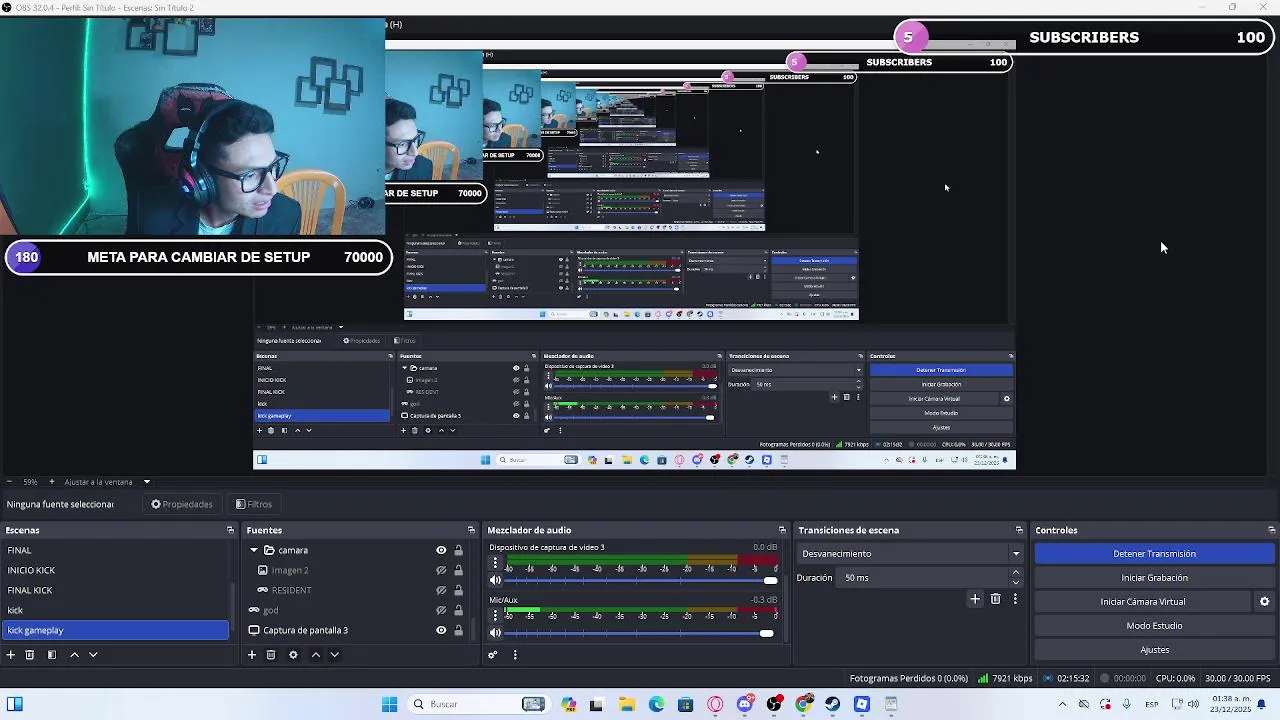Add a scene transition with the plus icon
Screen dimensions: 1280x720
(x=975, y=599)
